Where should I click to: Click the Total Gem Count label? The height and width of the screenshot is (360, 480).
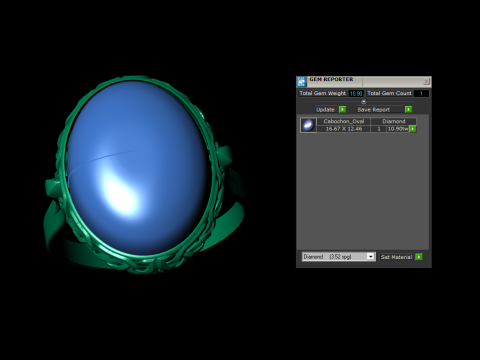(x=389, y=93)
